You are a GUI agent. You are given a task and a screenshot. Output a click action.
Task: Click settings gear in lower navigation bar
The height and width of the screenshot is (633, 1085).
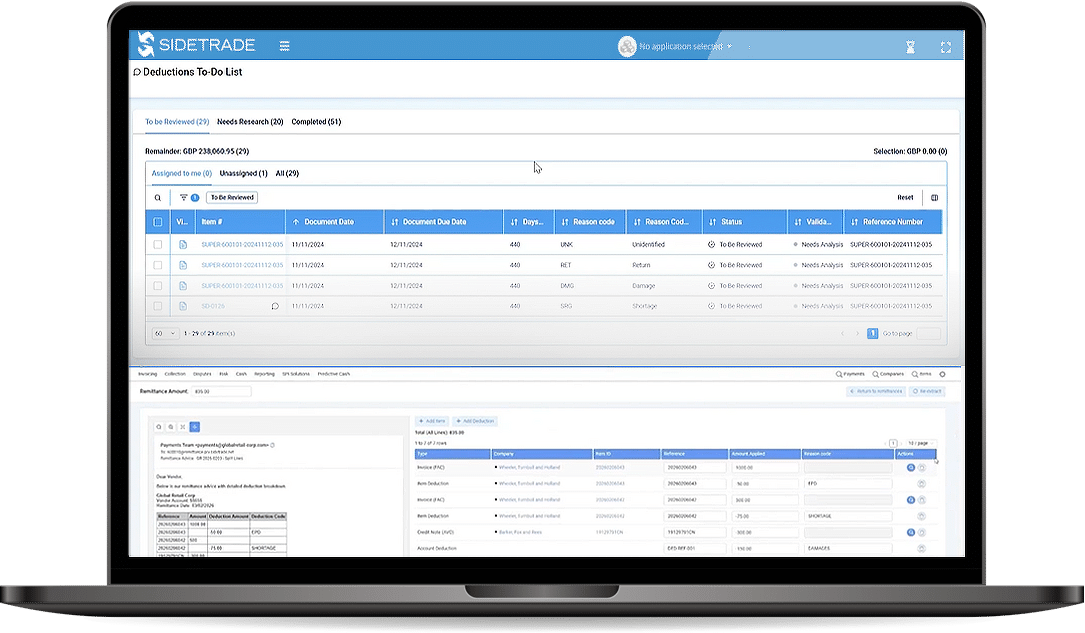tap(941, 374)
